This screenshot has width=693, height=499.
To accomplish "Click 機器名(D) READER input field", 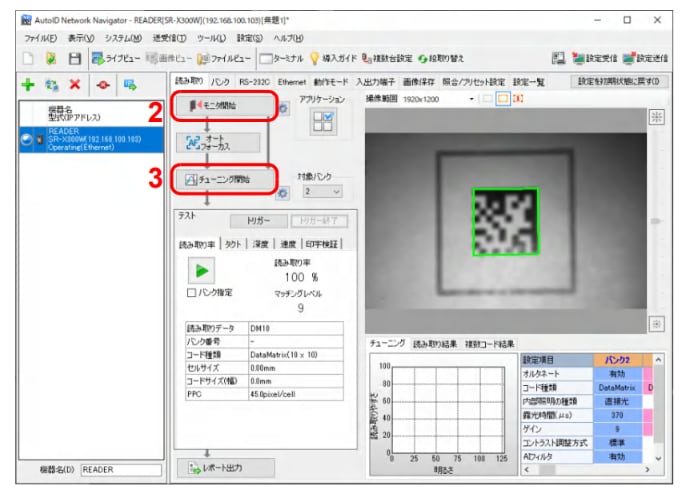I will coord(122,470).
